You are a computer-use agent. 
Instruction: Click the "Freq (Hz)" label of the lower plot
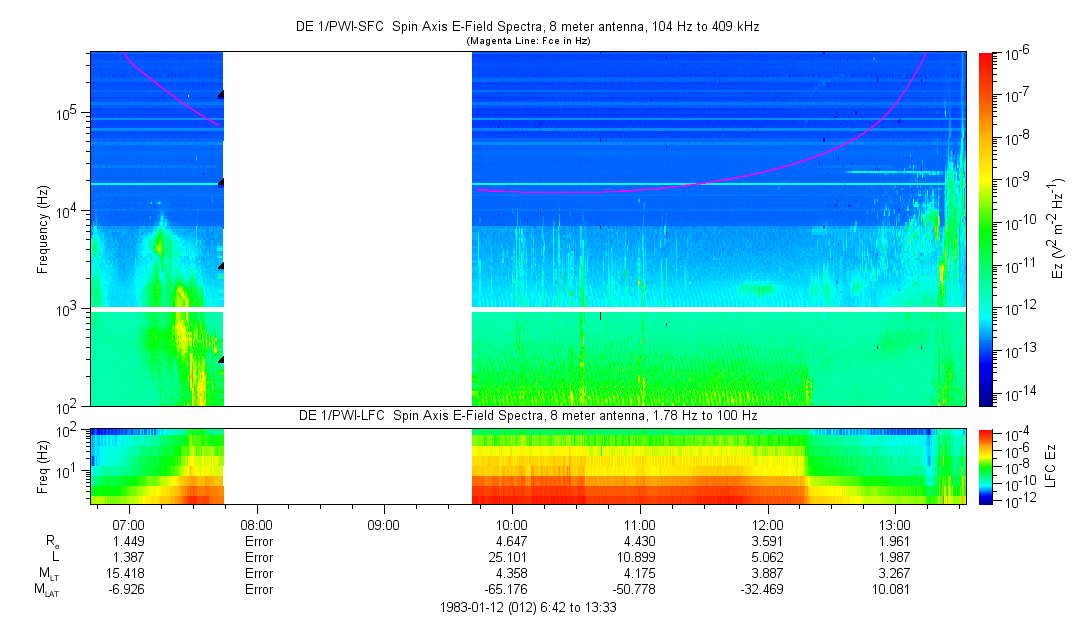[43, 467]
